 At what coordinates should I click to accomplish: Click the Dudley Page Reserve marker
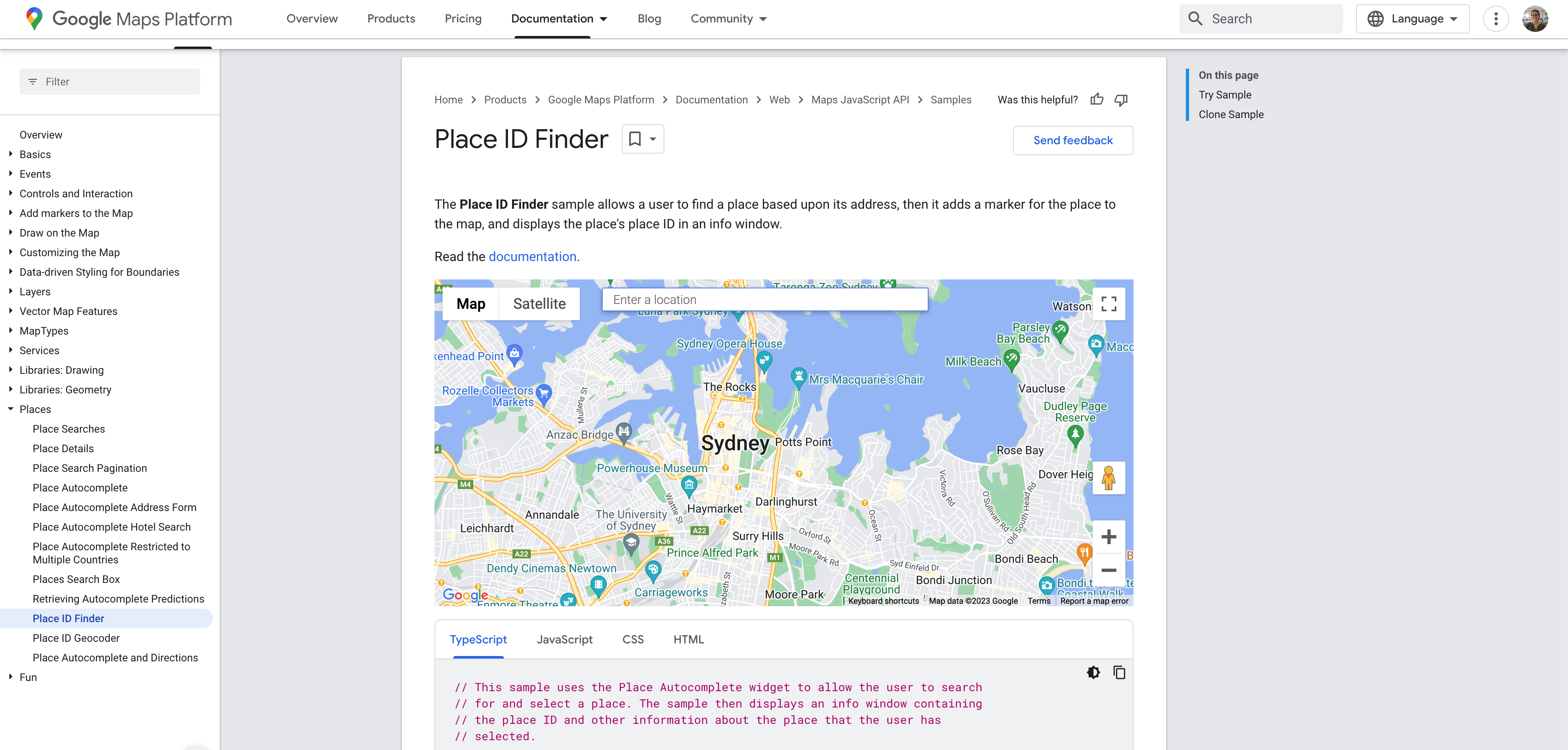click(1075, 436)
